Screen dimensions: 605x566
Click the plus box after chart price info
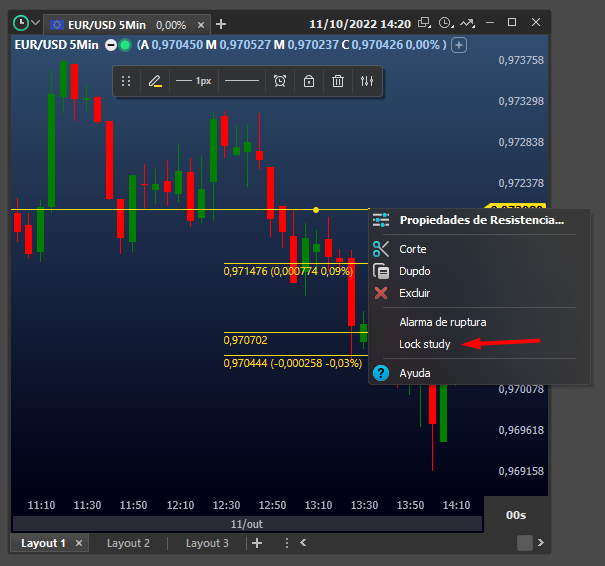click(x=459, y=44)
